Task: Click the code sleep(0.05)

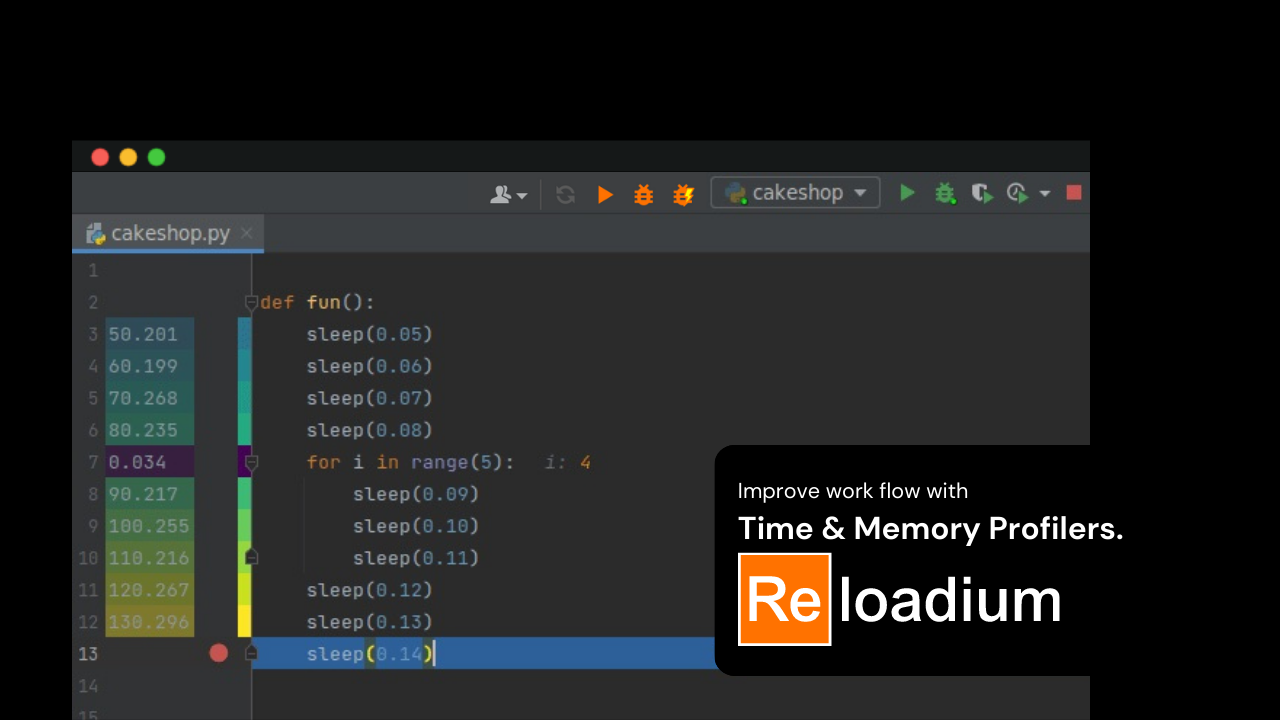Action: pos(370,334)
